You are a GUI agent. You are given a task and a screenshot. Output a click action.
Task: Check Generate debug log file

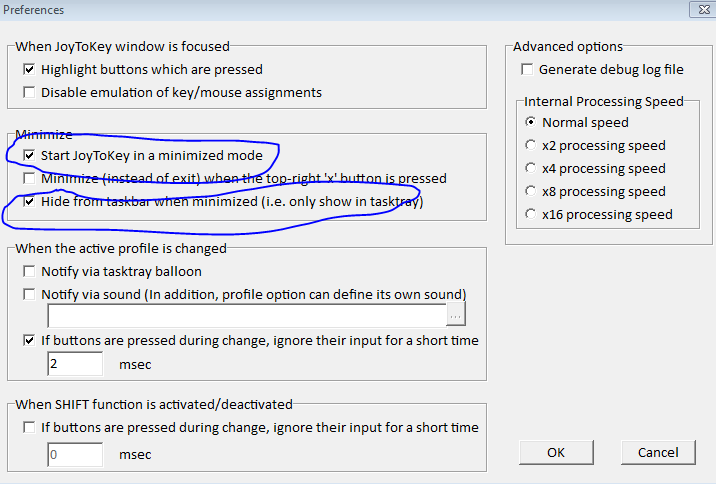pos(527,70)
